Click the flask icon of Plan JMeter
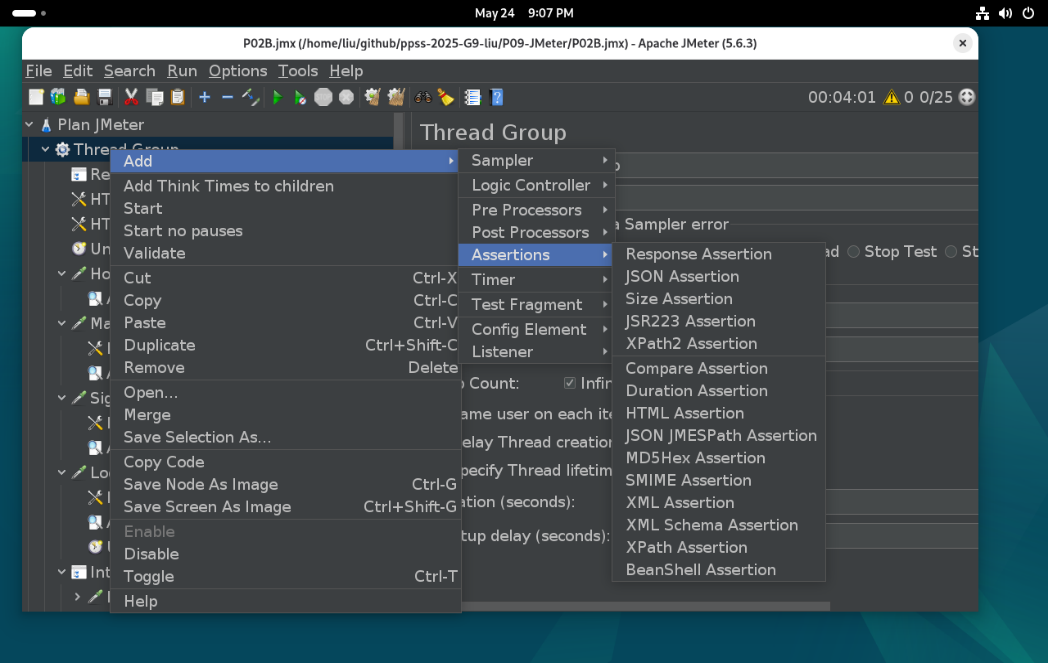Image resolution: width=1048 pixels, height=663 pixels. click(x=46, y=125)
